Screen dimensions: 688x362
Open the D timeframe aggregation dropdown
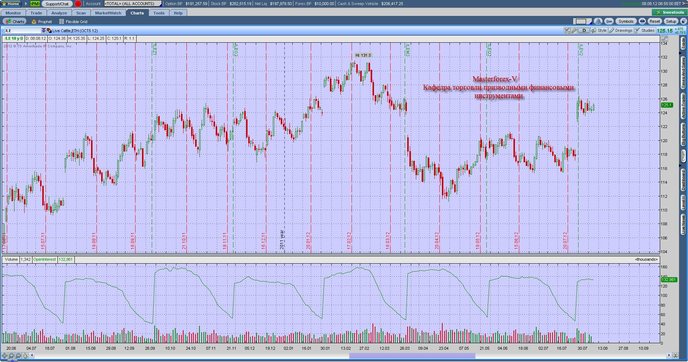click(x=584, y=31)
